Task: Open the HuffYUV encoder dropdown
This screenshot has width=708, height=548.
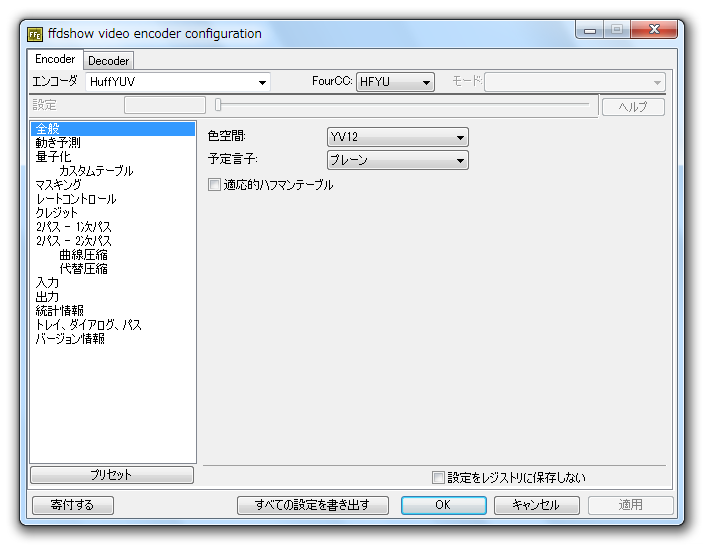Action: click(177, 82)
